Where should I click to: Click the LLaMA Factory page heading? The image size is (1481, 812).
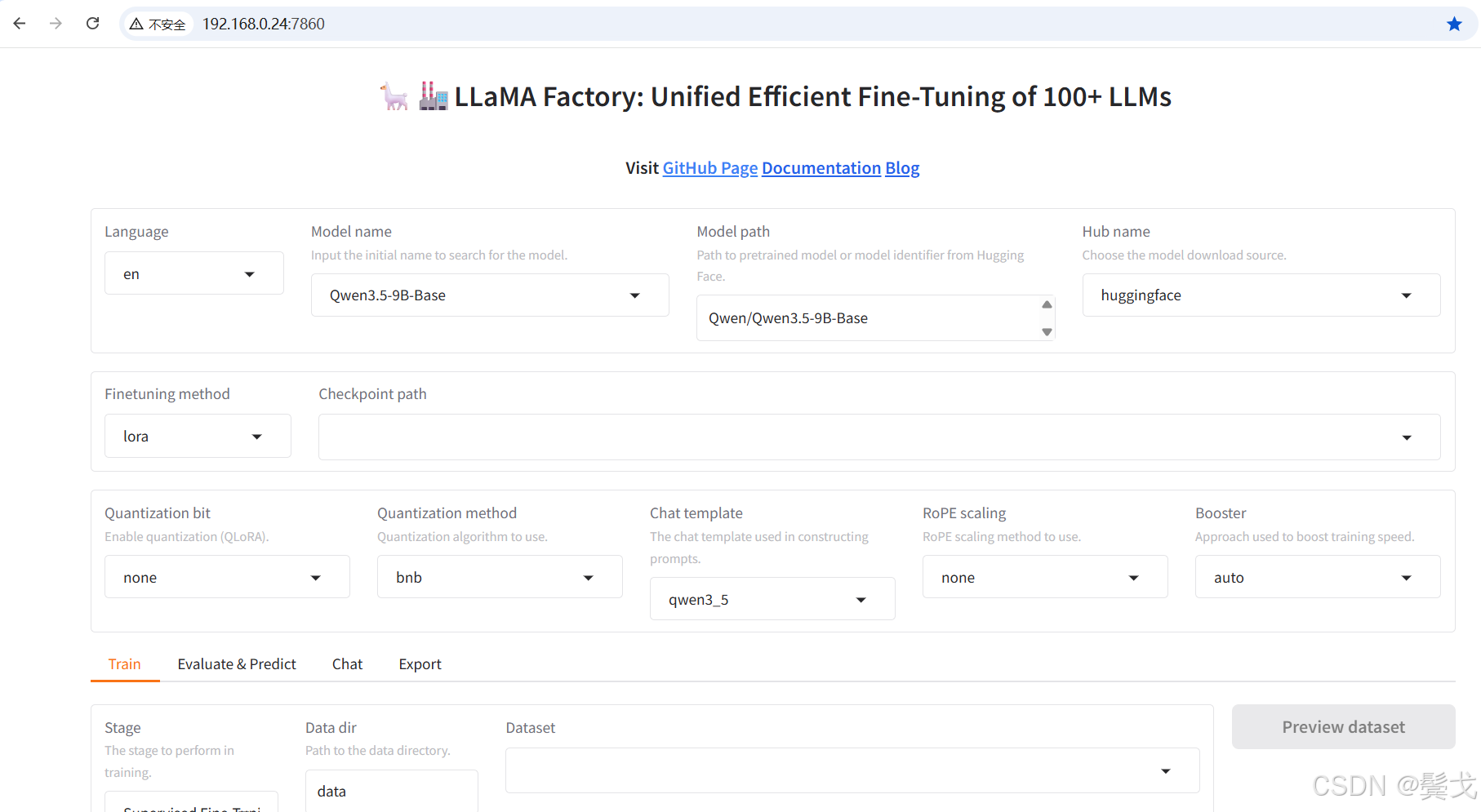(x=776, y=96)
